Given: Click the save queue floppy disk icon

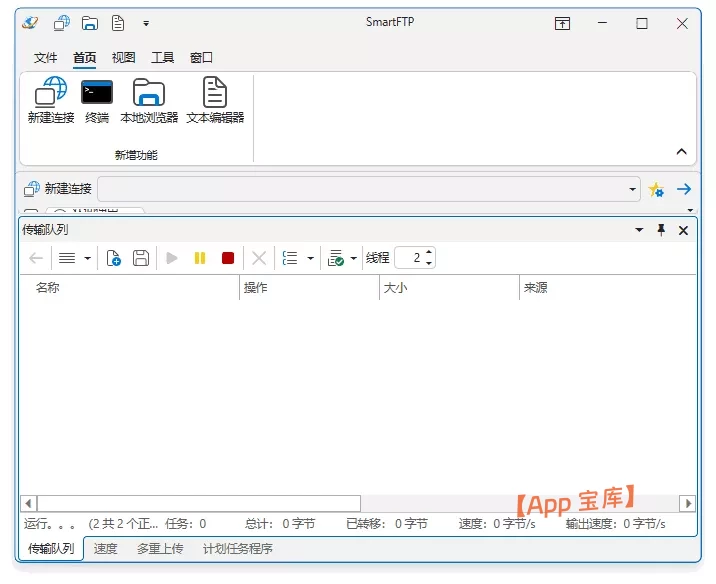Looking at the screenshot, I should point(141,258).
